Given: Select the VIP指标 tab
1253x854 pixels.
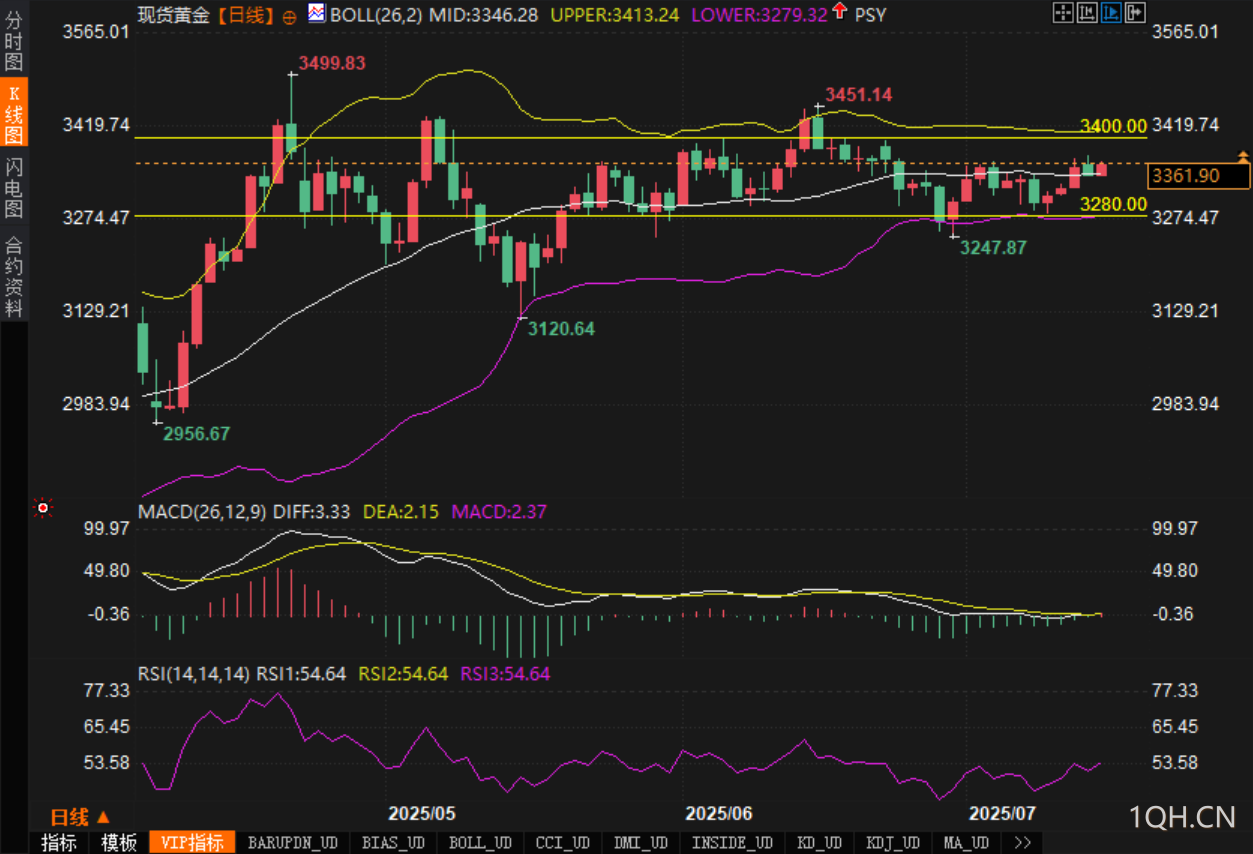Looking at the screenshot, I should [192, 843].
